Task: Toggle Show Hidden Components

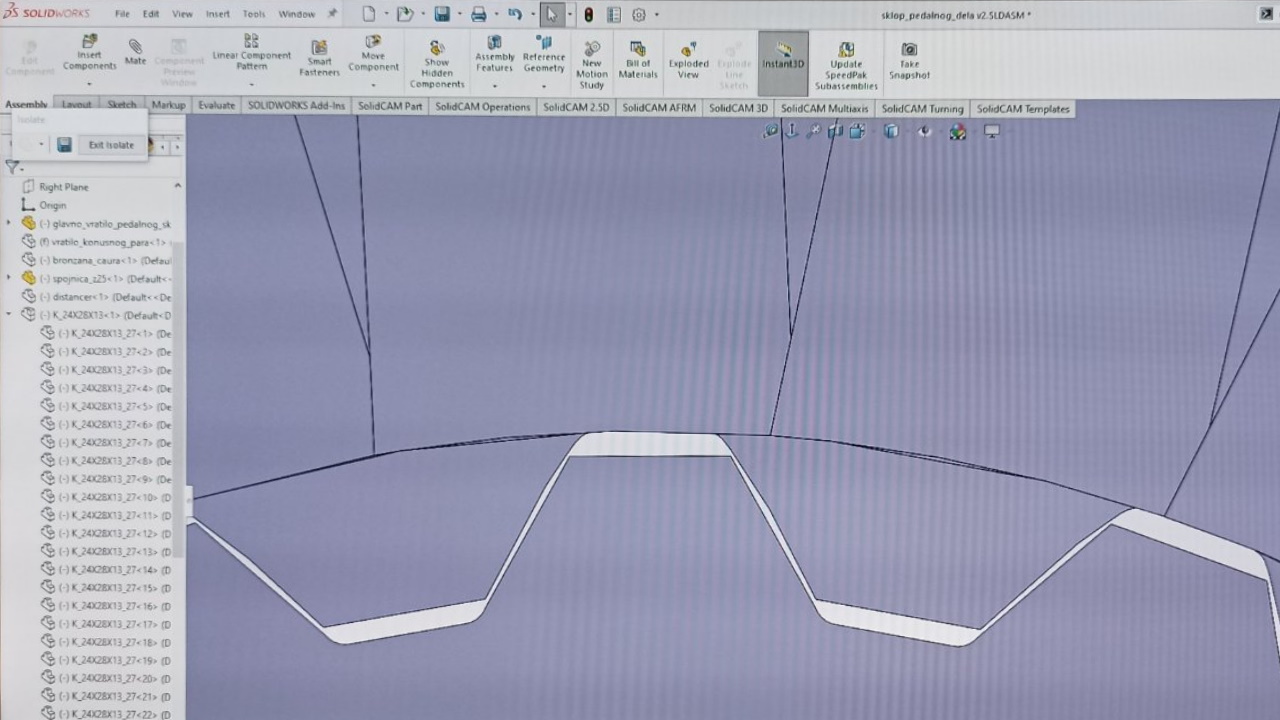Action: [x=437, y=64]
